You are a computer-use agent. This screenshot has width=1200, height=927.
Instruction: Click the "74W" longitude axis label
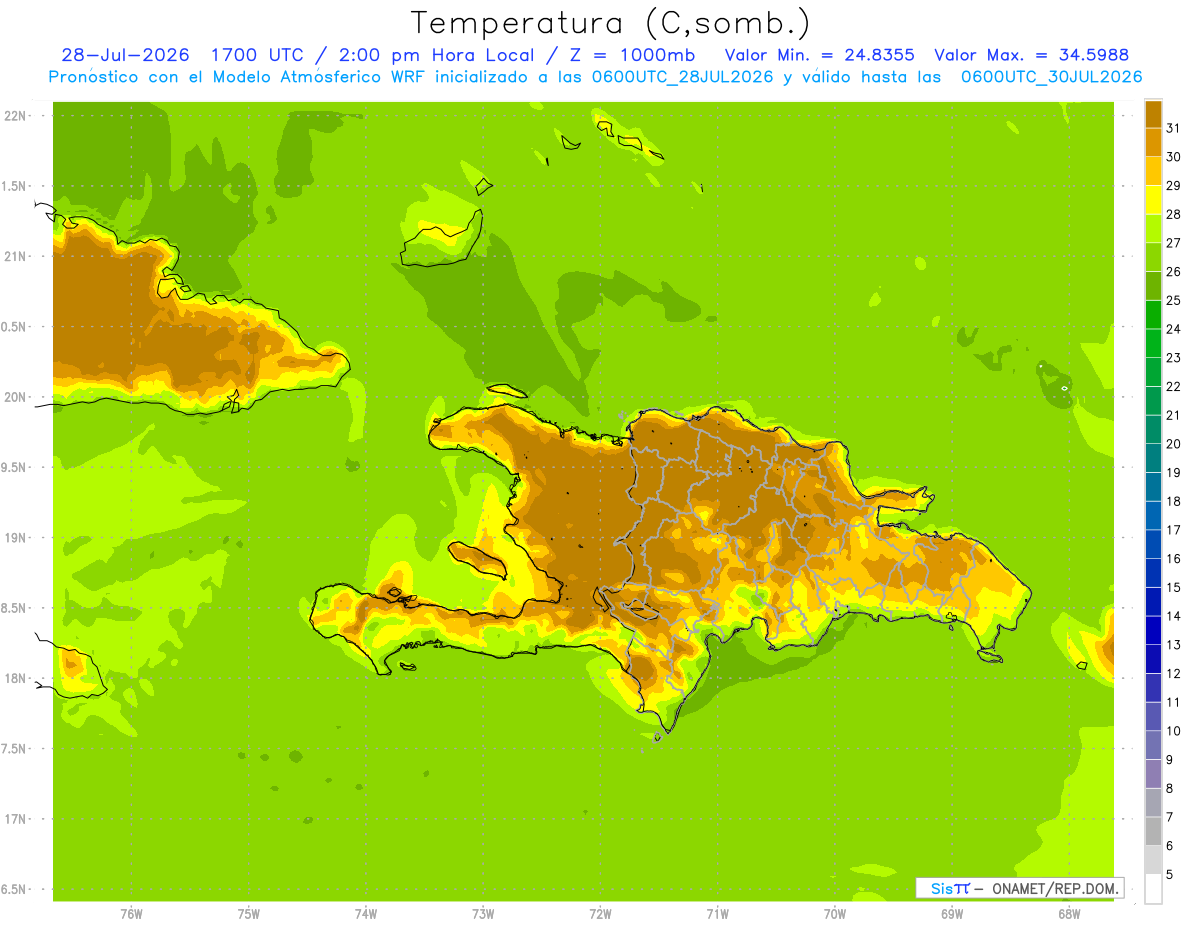coord(366,914)
